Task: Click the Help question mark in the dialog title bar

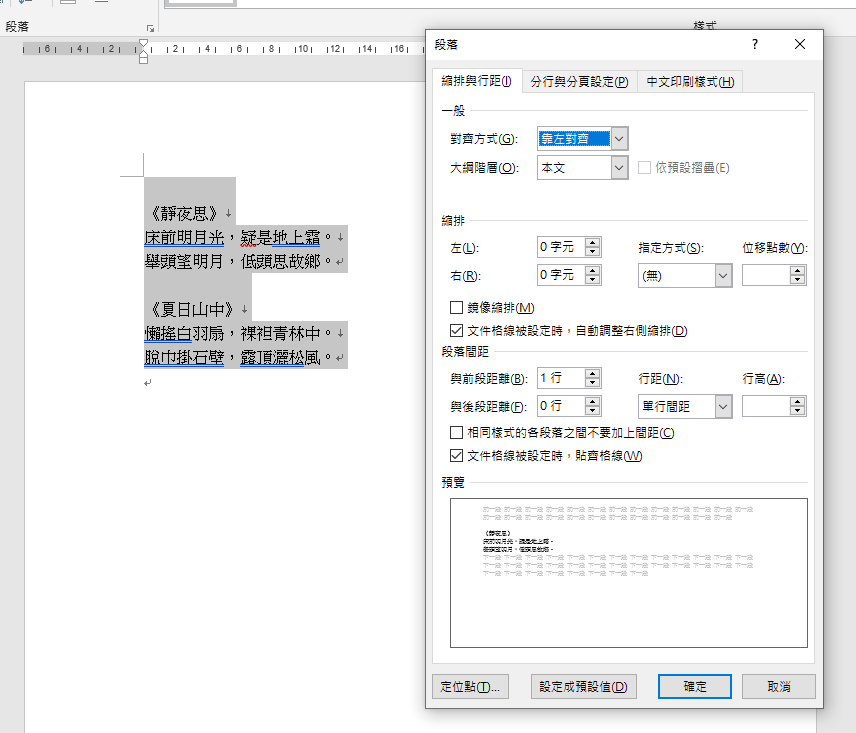Action: 755,45
